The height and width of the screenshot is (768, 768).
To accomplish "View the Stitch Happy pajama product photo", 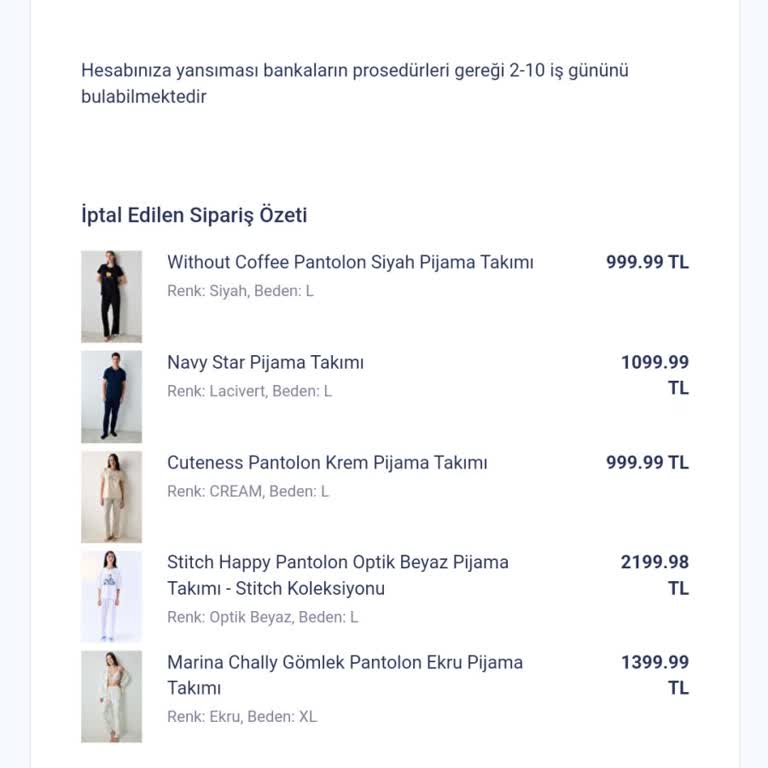I will [111, 596].
